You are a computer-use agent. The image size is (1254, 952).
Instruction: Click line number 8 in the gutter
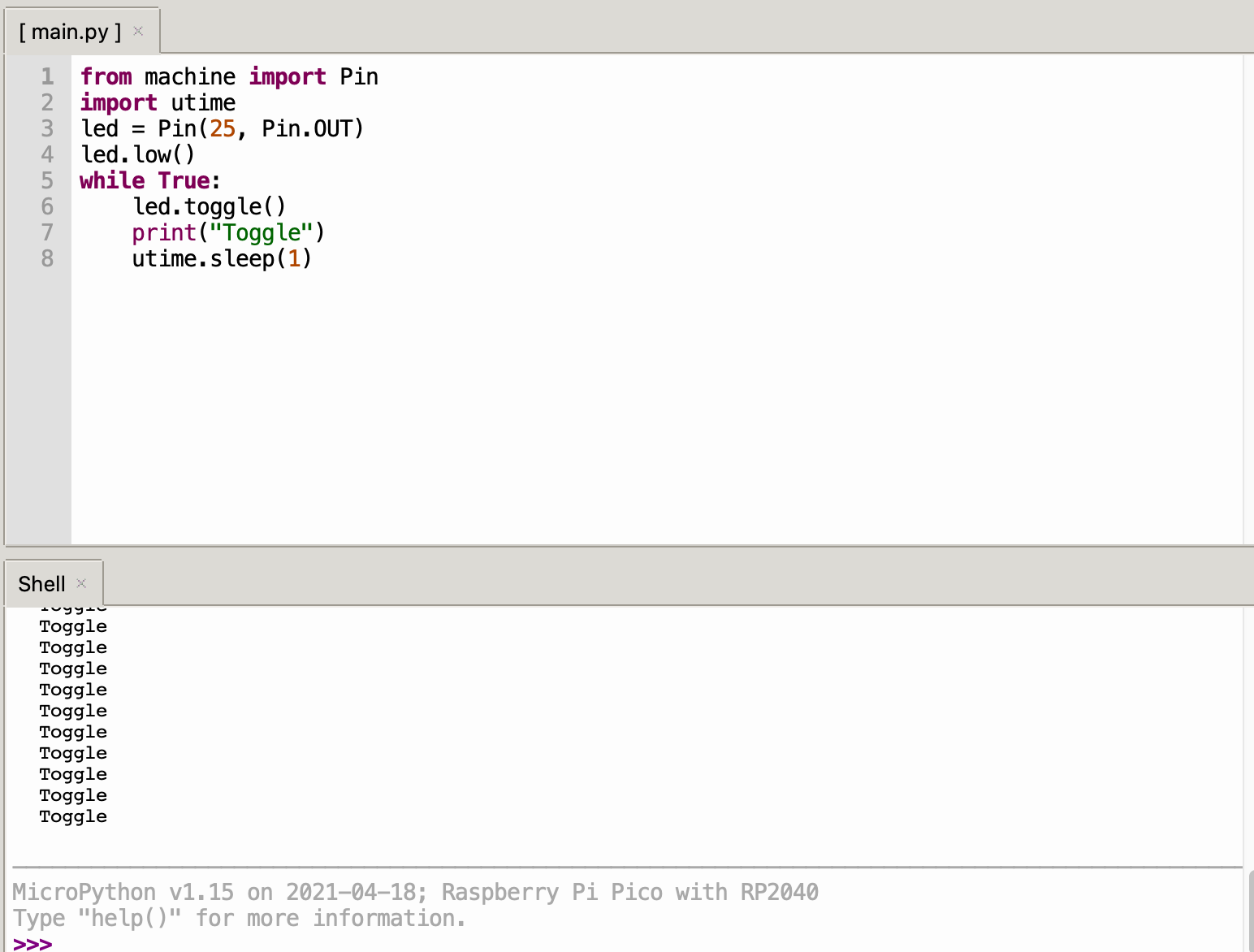pos(47,258)
